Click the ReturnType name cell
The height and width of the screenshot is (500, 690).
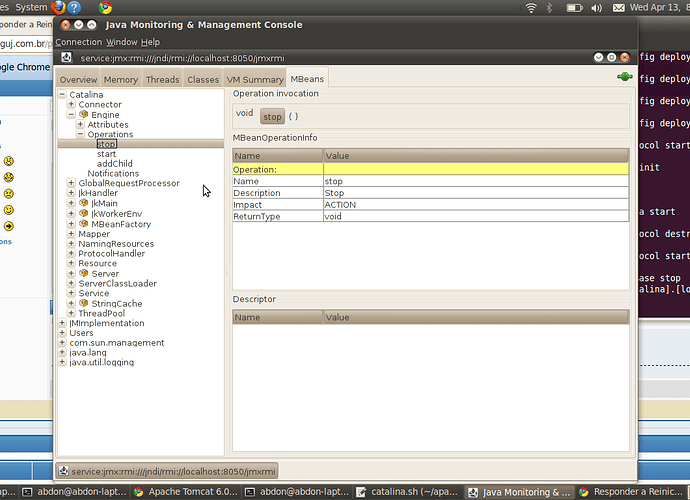tap(278, 216)
